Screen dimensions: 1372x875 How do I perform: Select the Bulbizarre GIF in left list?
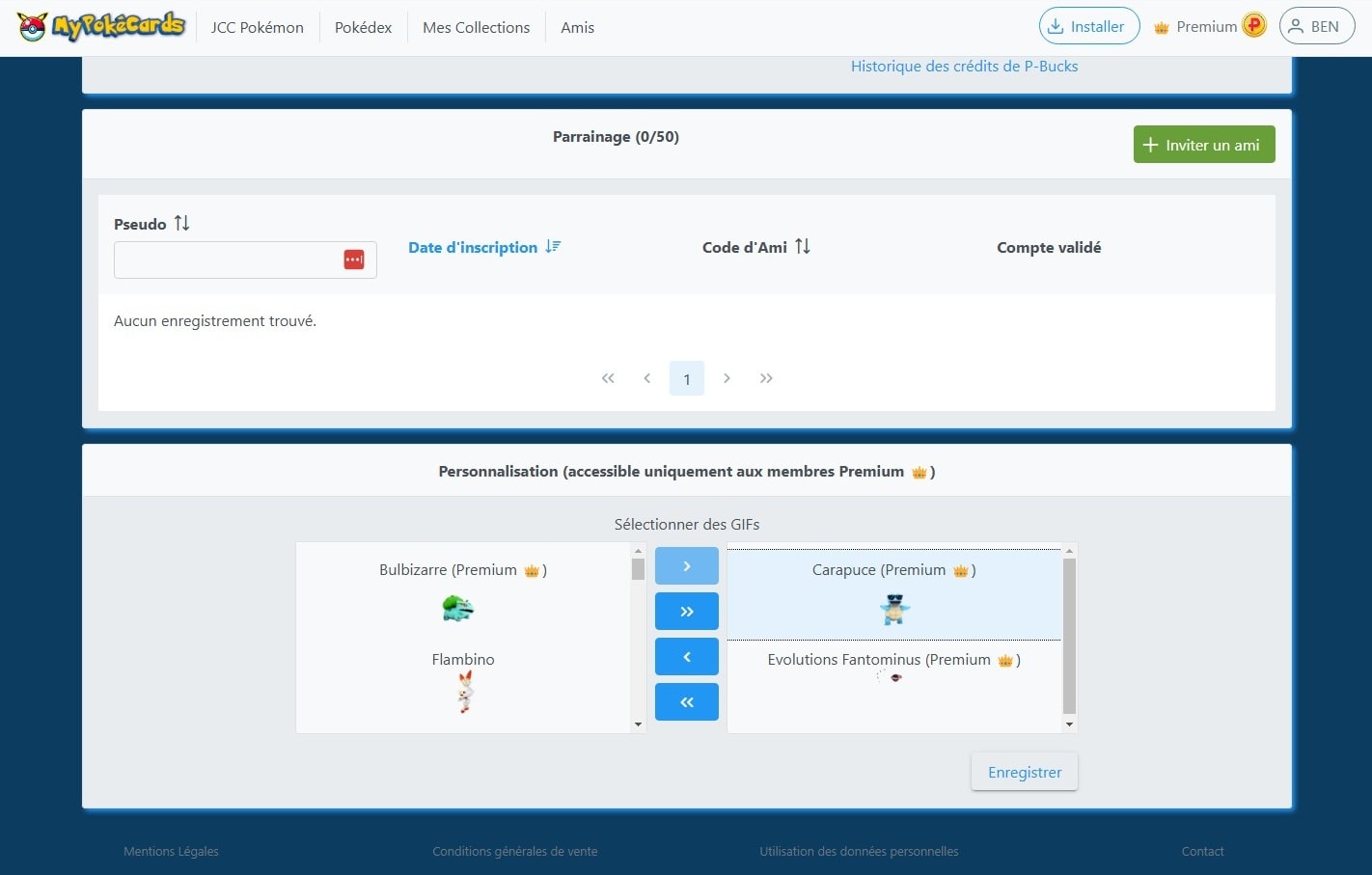click(462, 587)
